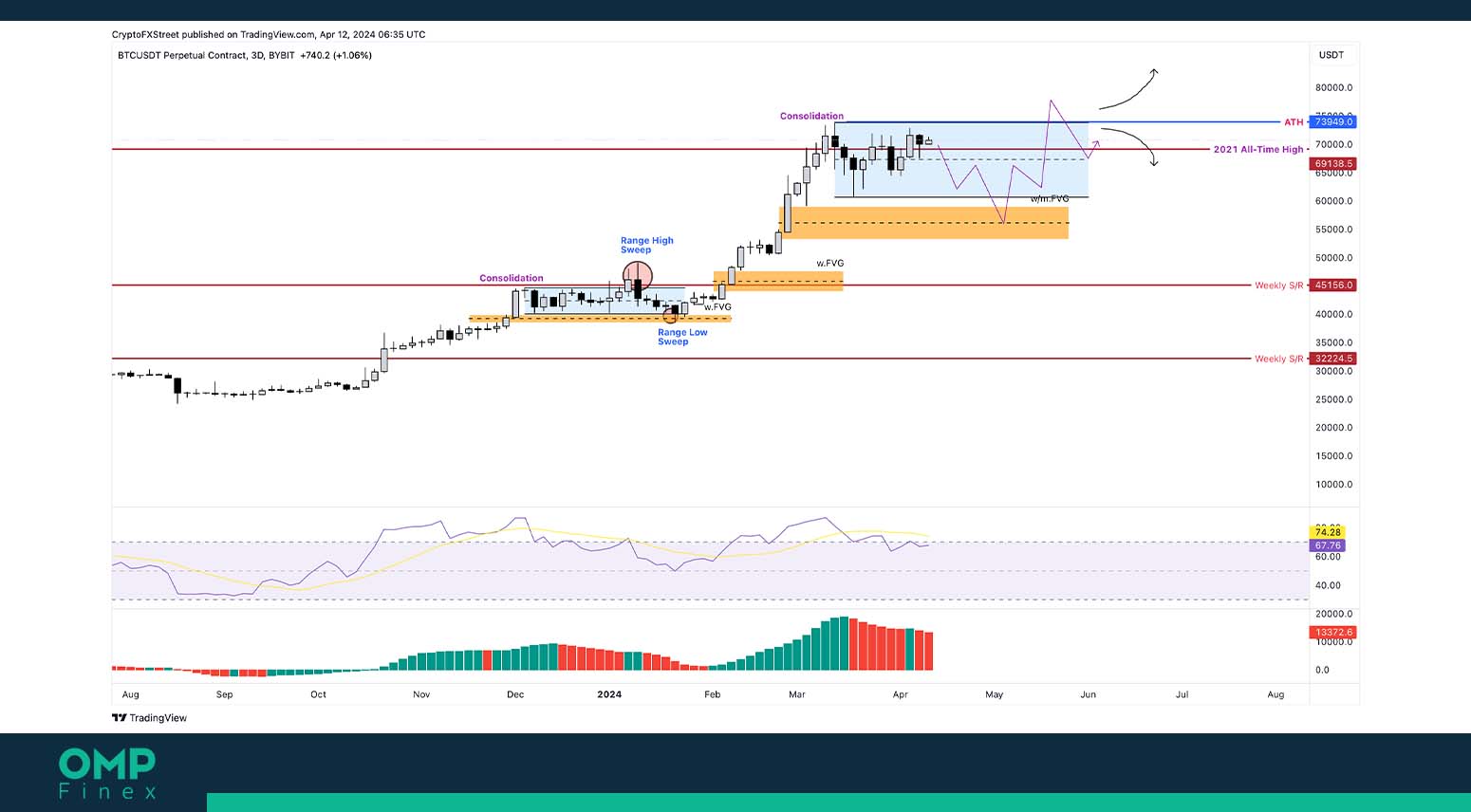Select the yellow RSI value tag 74.28
This screenshot has width=1471, height=812.
coord(1328,532)
